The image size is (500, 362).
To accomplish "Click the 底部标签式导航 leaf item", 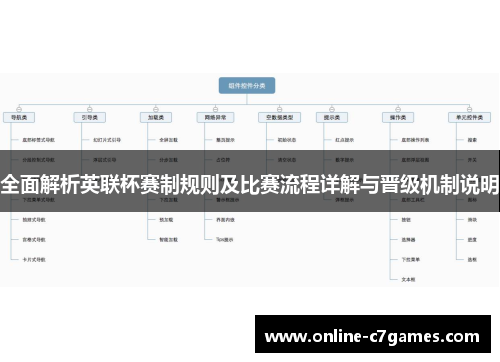I will click(x=39, y=140).
